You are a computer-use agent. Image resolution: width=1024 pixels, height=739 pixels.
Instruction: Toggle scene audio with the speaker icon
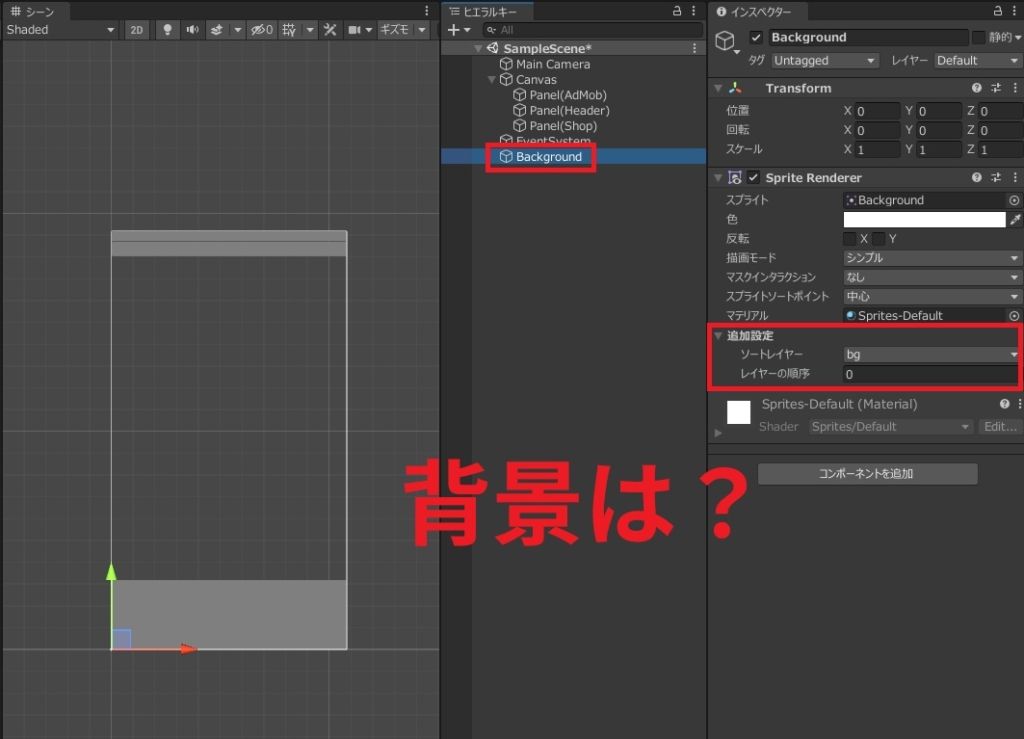click(191, 30)
